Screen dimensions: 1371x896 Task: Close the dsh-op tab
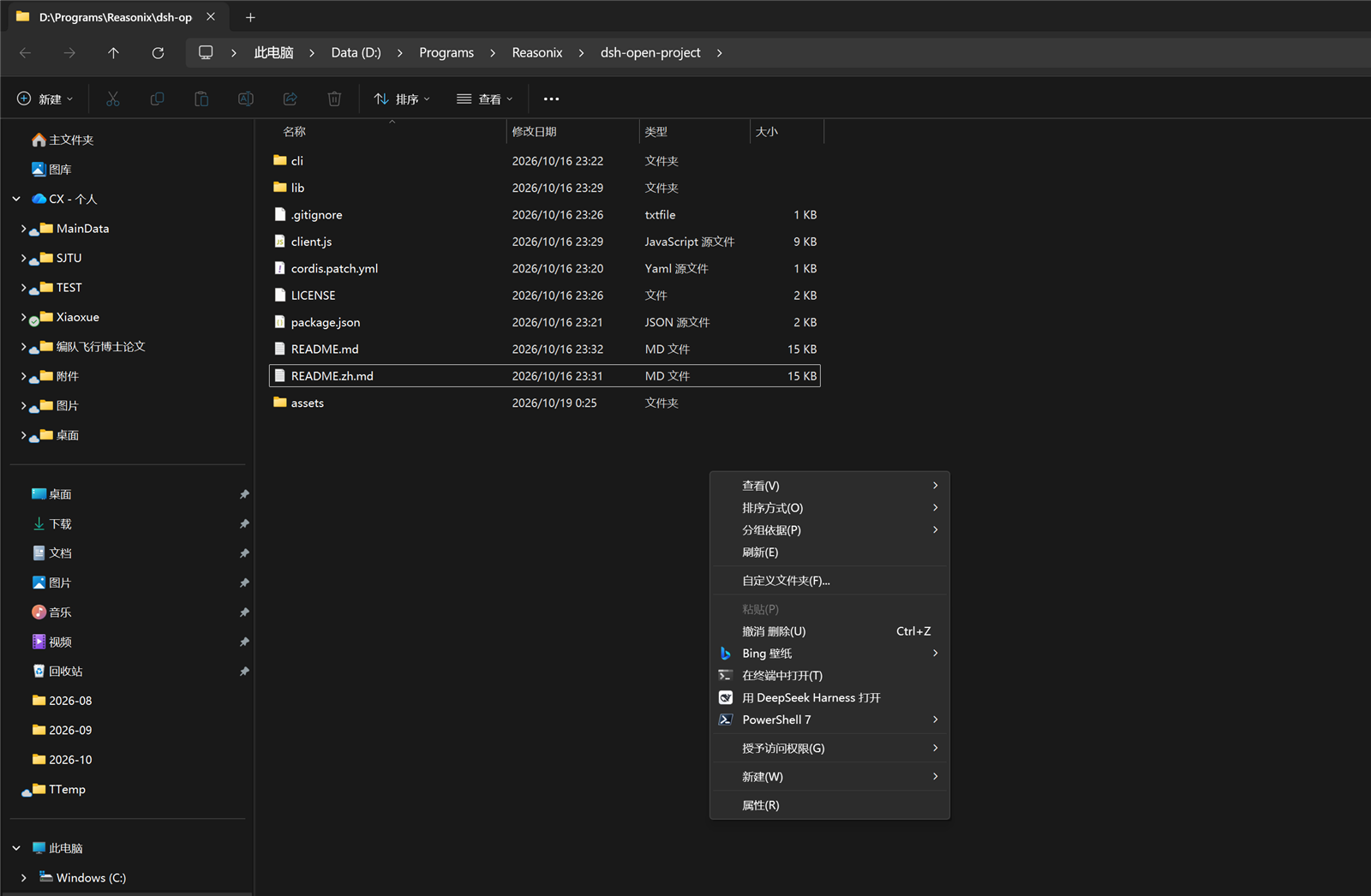pyautogui.click(x=211, y=17)
